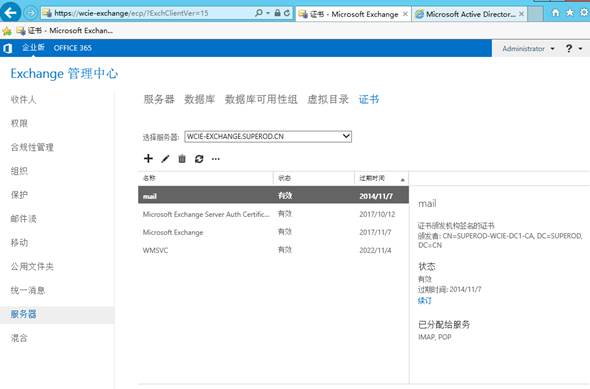The image size is (590, 389).
Task: Open 混合 in the left navigation
Action: tap(19, 338)
